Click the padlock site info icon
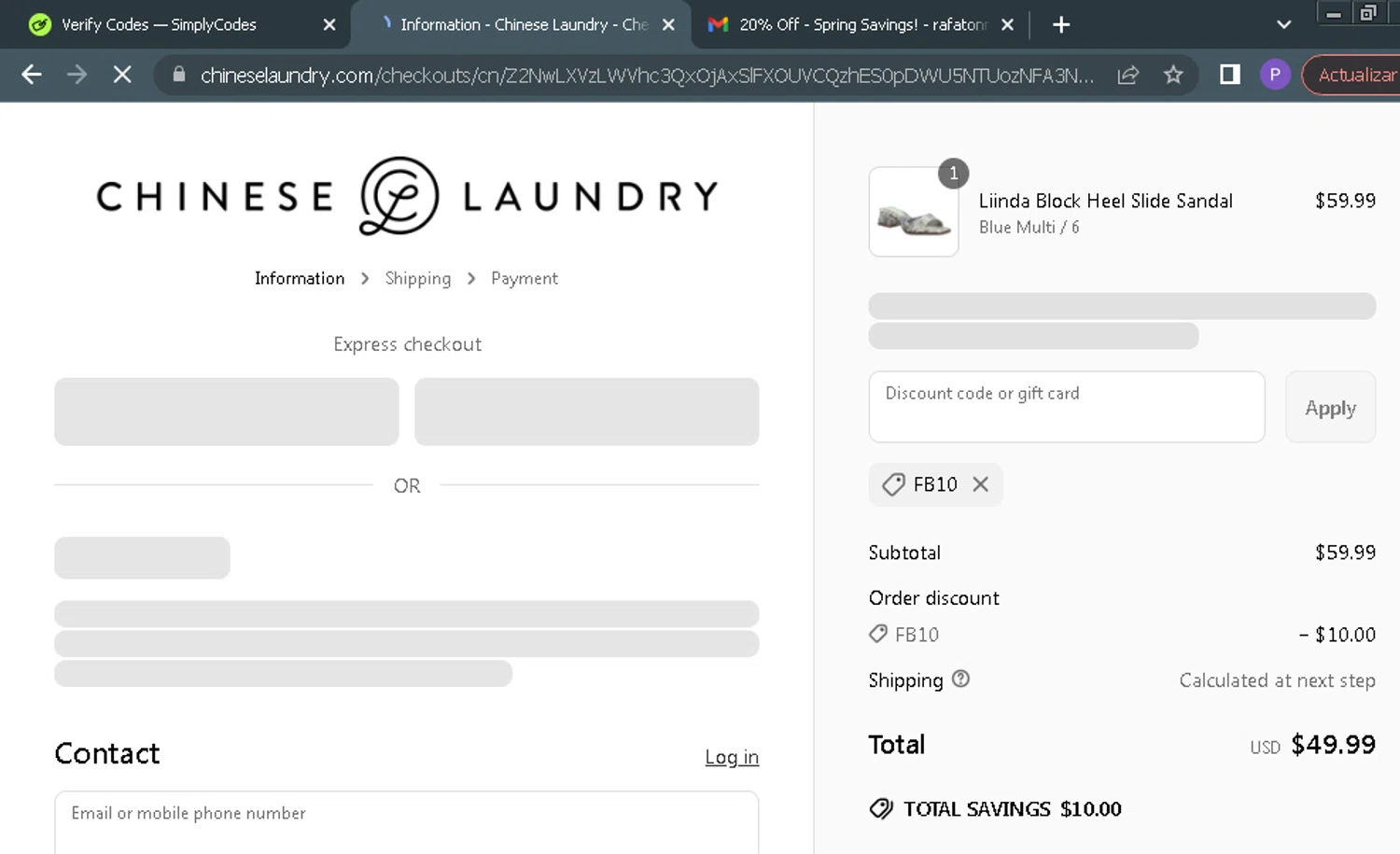 tap(179, 74)
